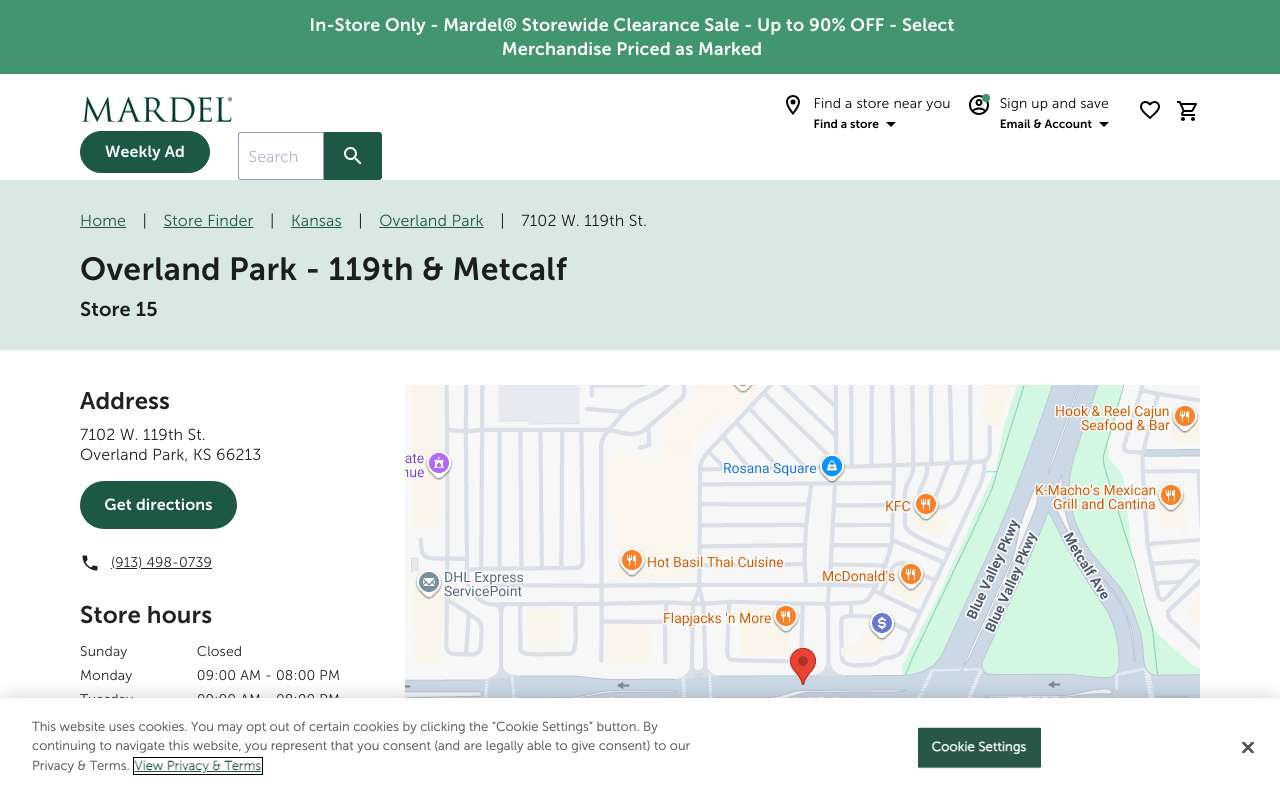Viewport: 1280px width, 800px height.
Task: Select the Kansas breadcrumb link
Action: (316, 221)
